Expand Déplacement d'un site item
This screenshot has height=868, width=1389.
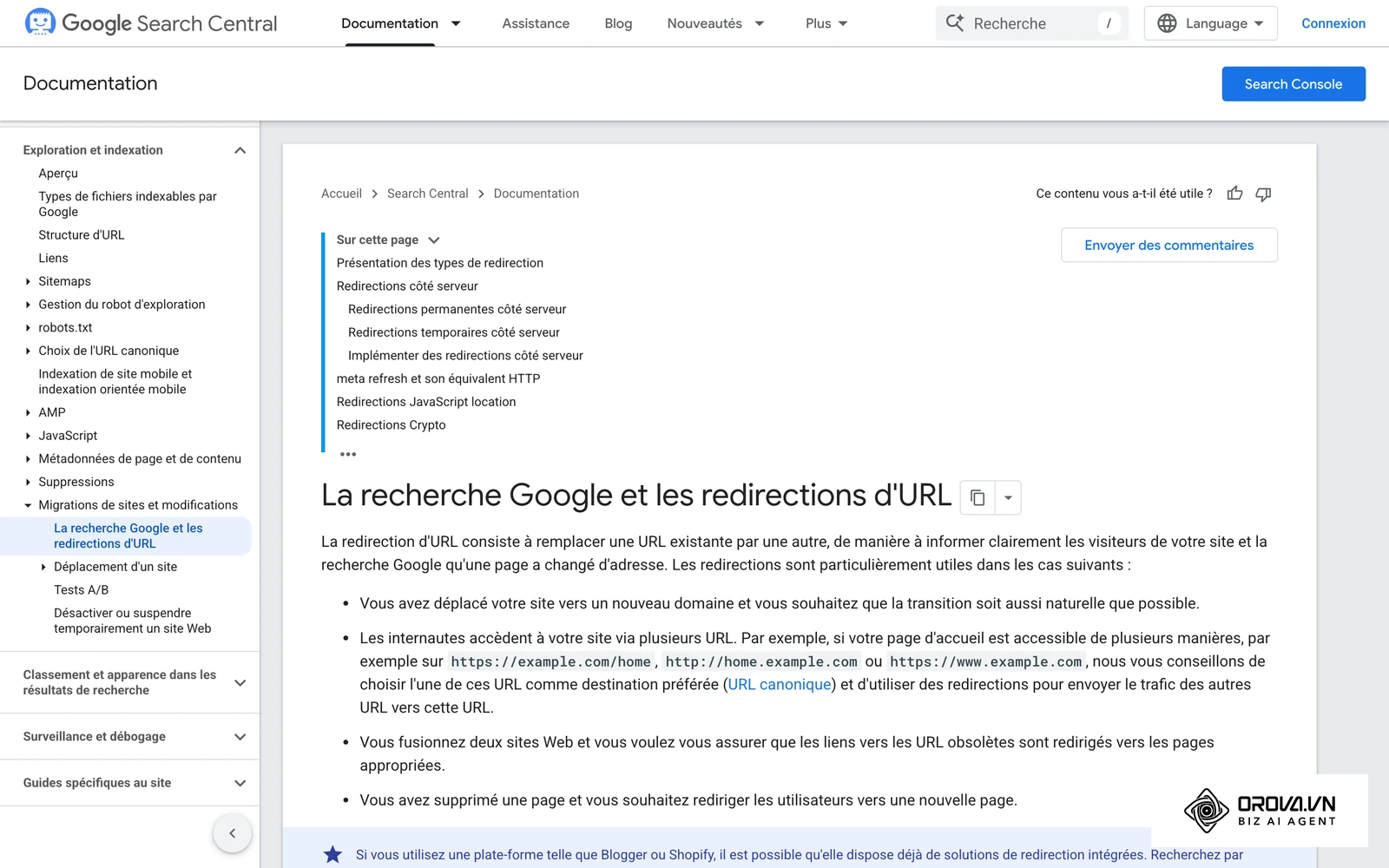[43, 567]
